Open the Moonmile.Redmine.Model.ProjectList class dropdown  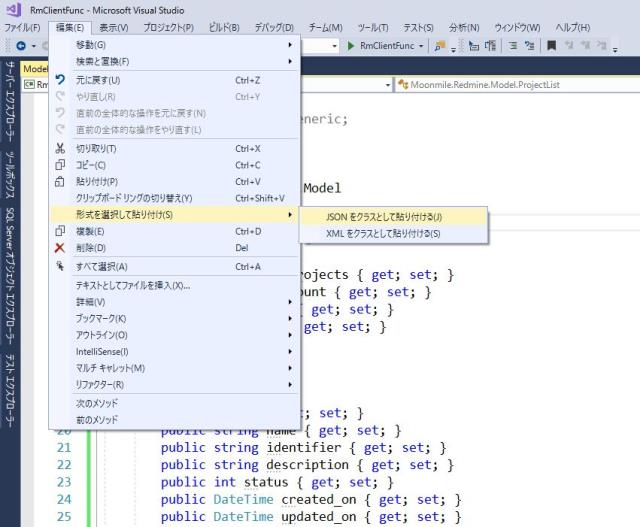pos(515,85)
